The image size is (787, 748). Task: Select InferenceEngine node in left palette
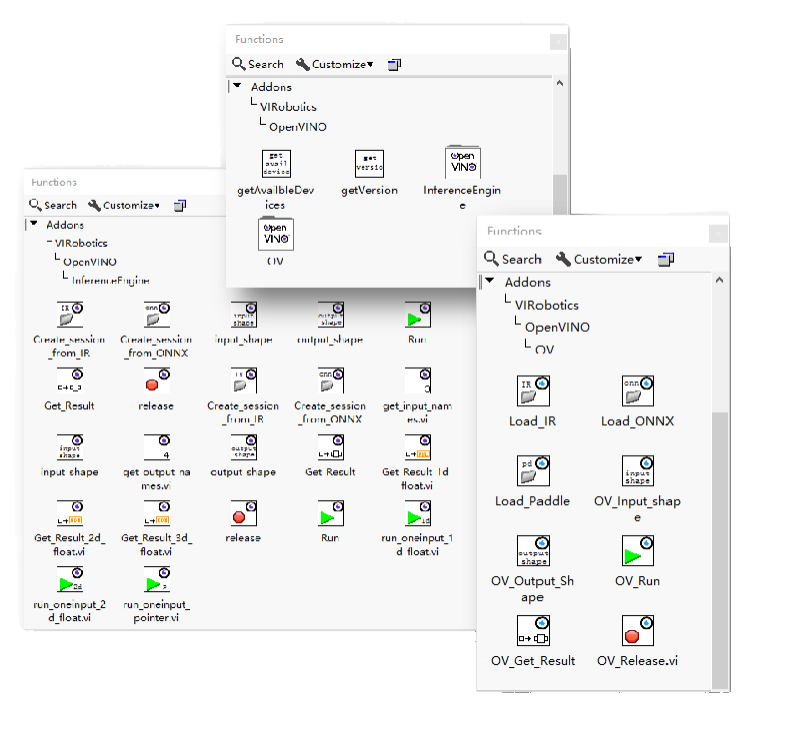click(x=110, y=281)
